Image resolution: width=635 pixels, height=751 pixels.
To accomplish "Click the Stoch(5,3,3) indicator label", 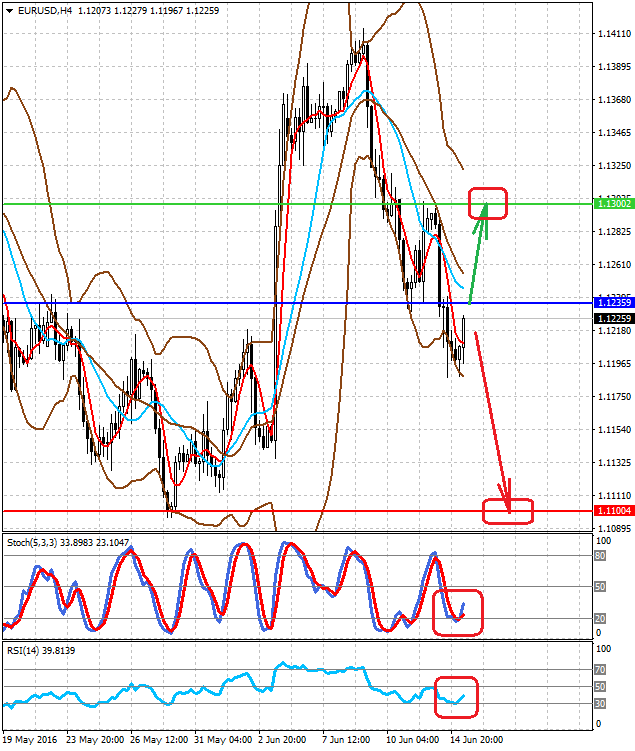I will coord(68,542).
